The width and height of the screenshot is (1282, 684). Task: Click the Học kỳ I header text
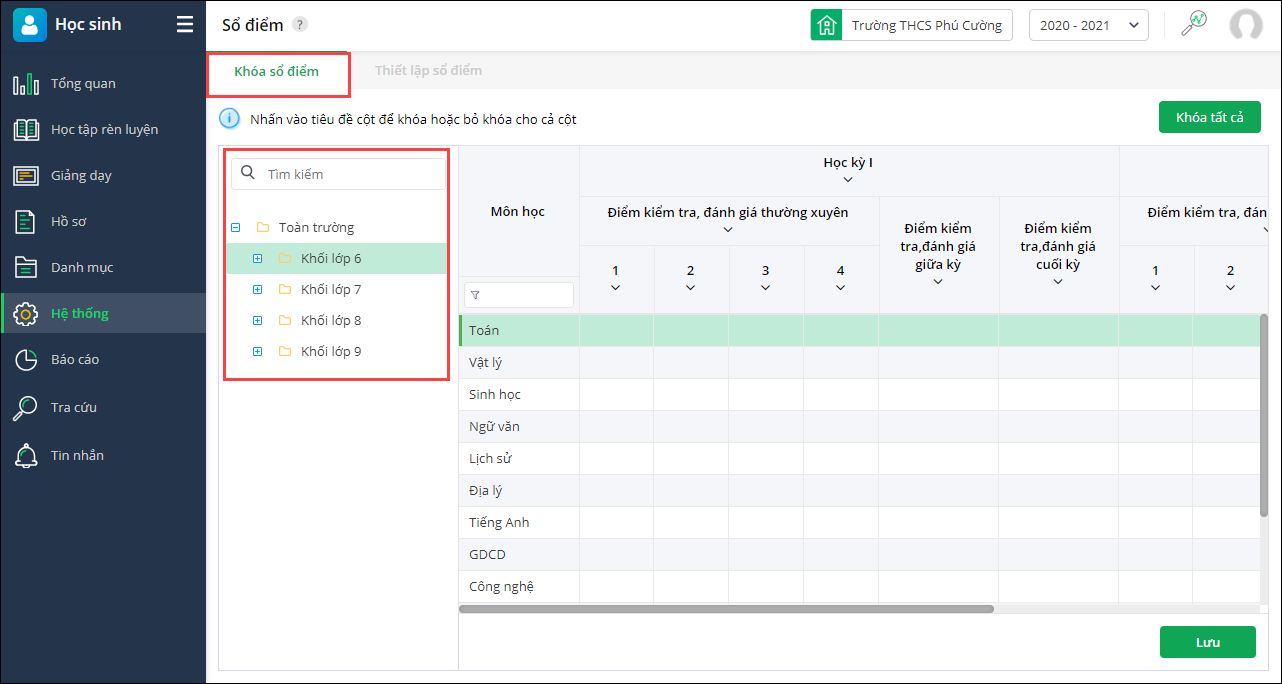pyautogui.click(x=849, y=162)
